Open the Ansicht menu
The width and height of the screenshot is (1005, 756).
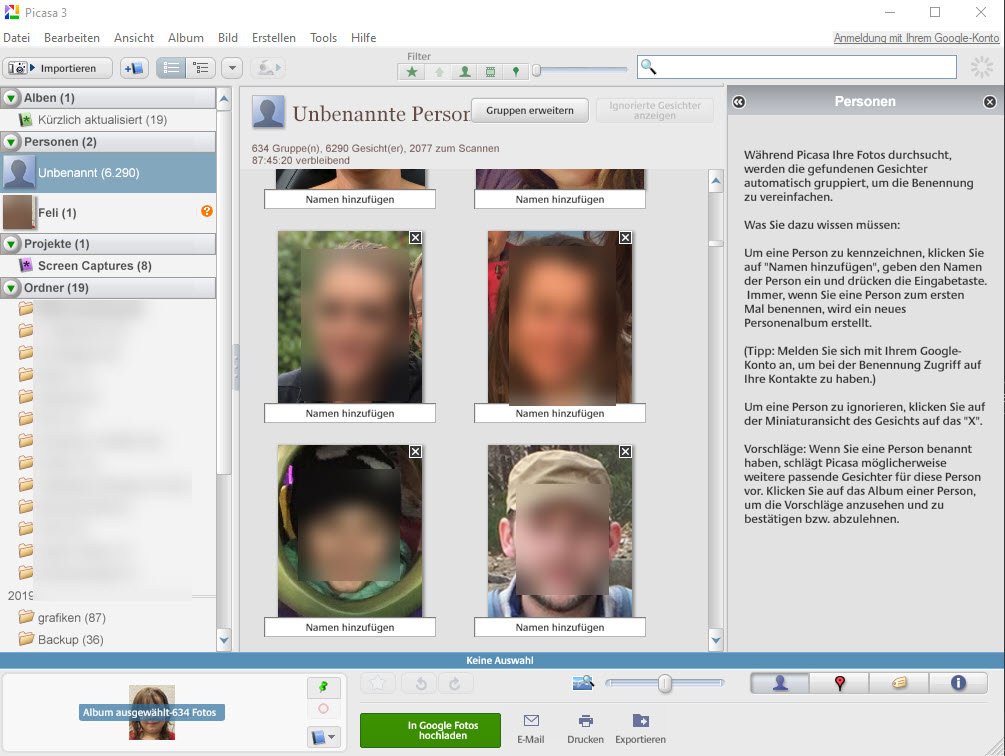point(134,38)
